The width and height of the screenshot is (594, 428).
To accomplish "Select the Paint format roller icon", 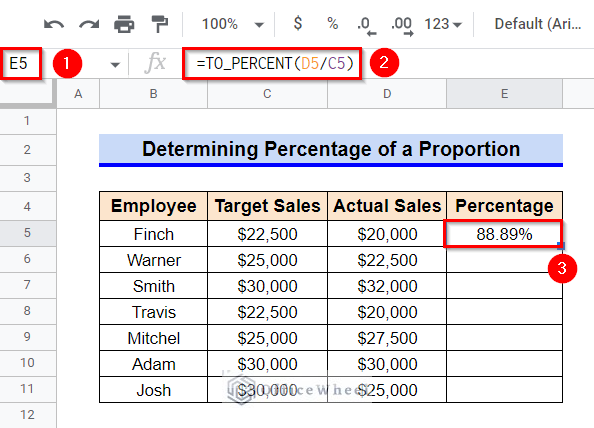I will click(159, 24).
